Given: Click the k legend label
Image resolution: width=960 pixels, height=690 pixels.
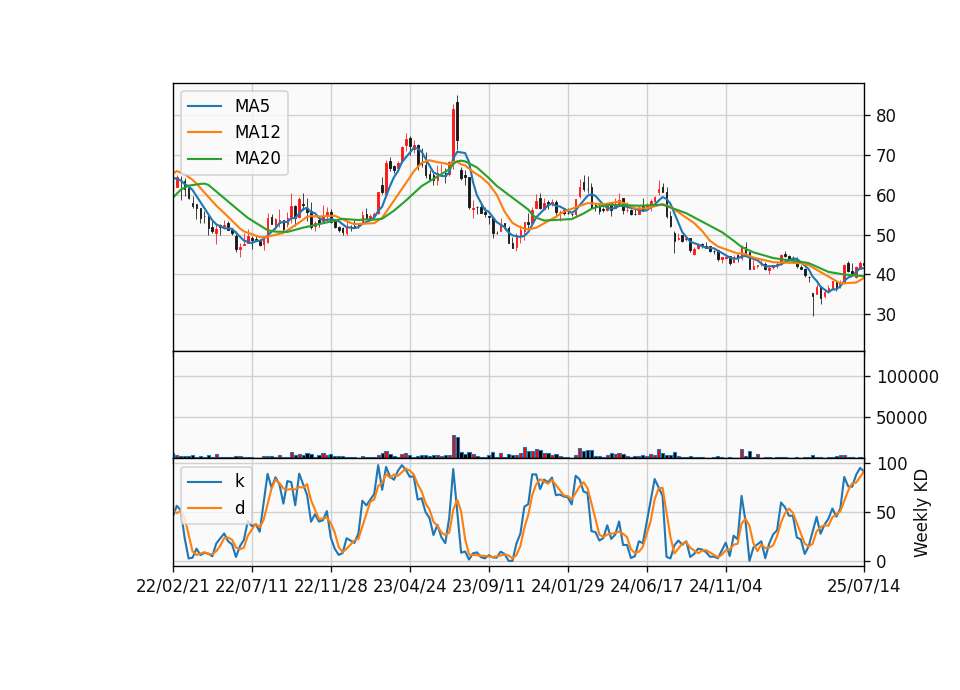Looking at the screenshot, I should tap(239, 481).
